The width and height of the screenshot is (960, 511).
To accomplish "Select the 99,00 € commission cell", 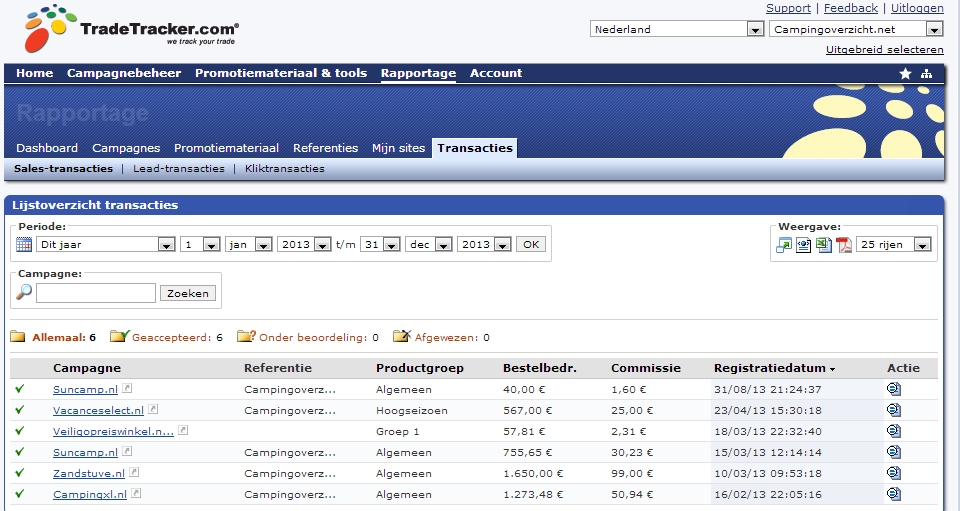I will [632, 473].
